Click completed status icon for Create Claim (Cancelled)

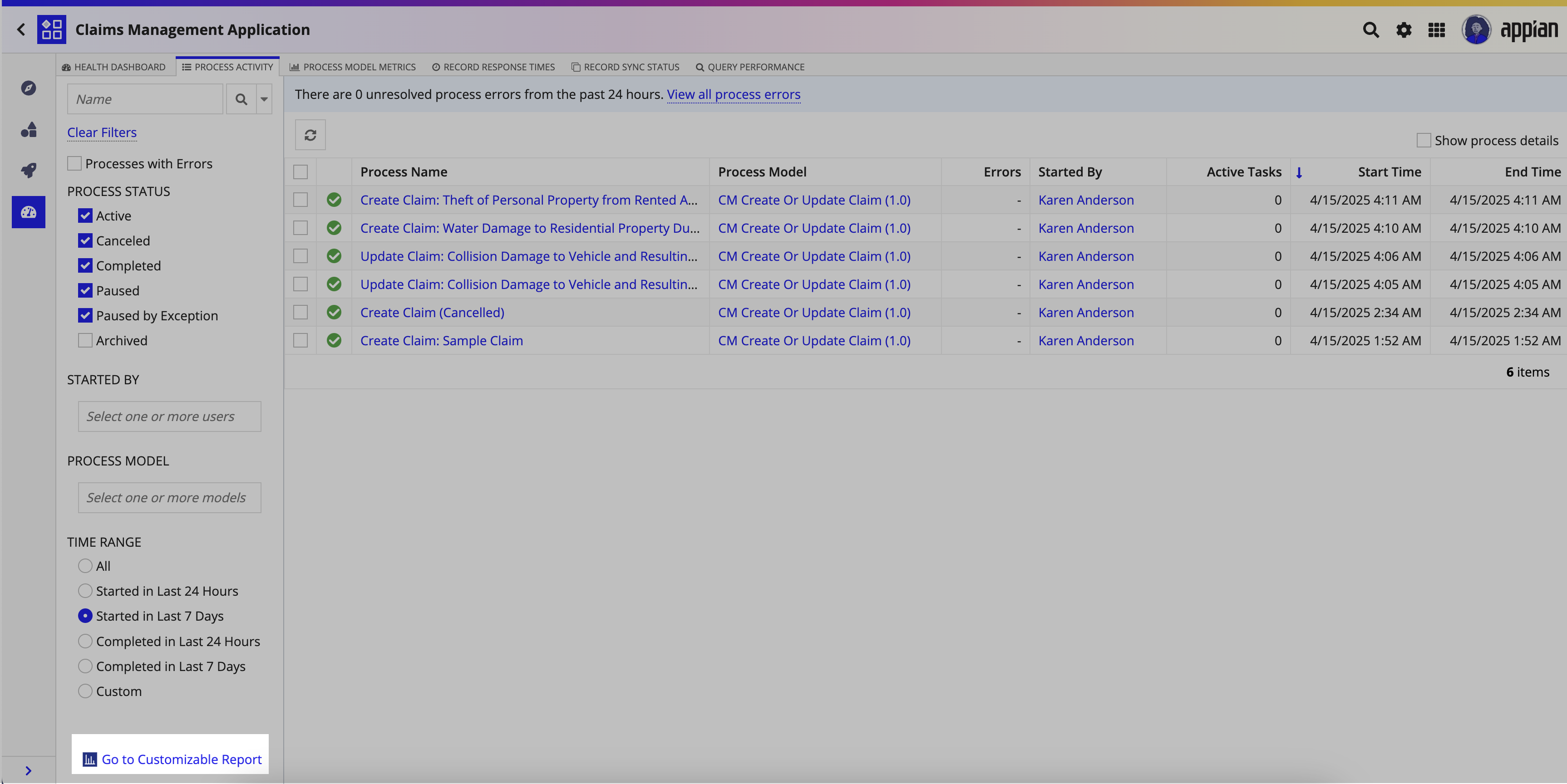click(334, 313)
